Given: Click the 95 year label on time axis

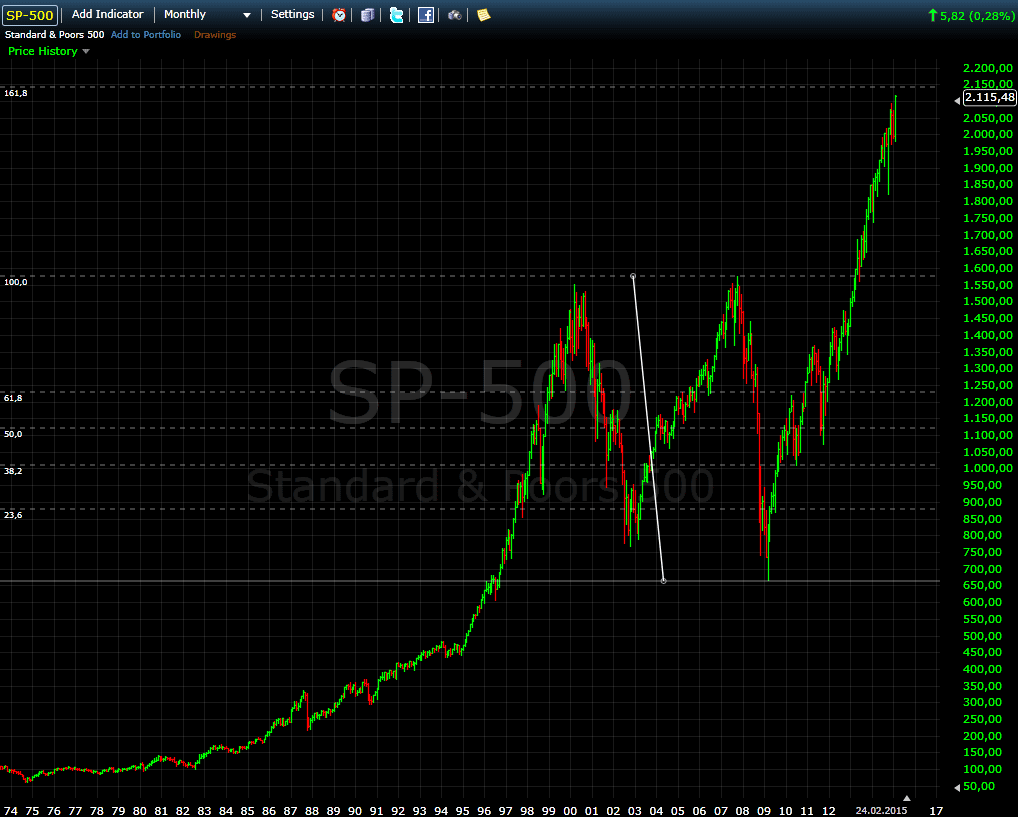Looking at the screenshot, I should pos(462,811).
